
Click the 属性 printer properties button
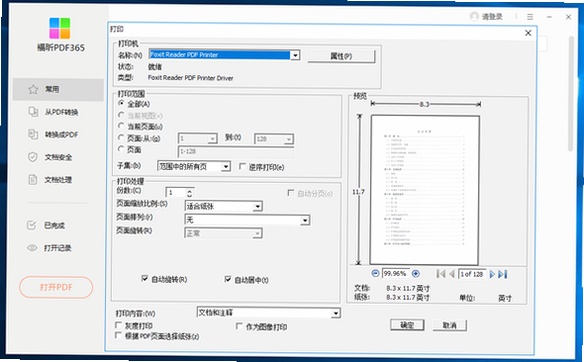pos(341,56)
